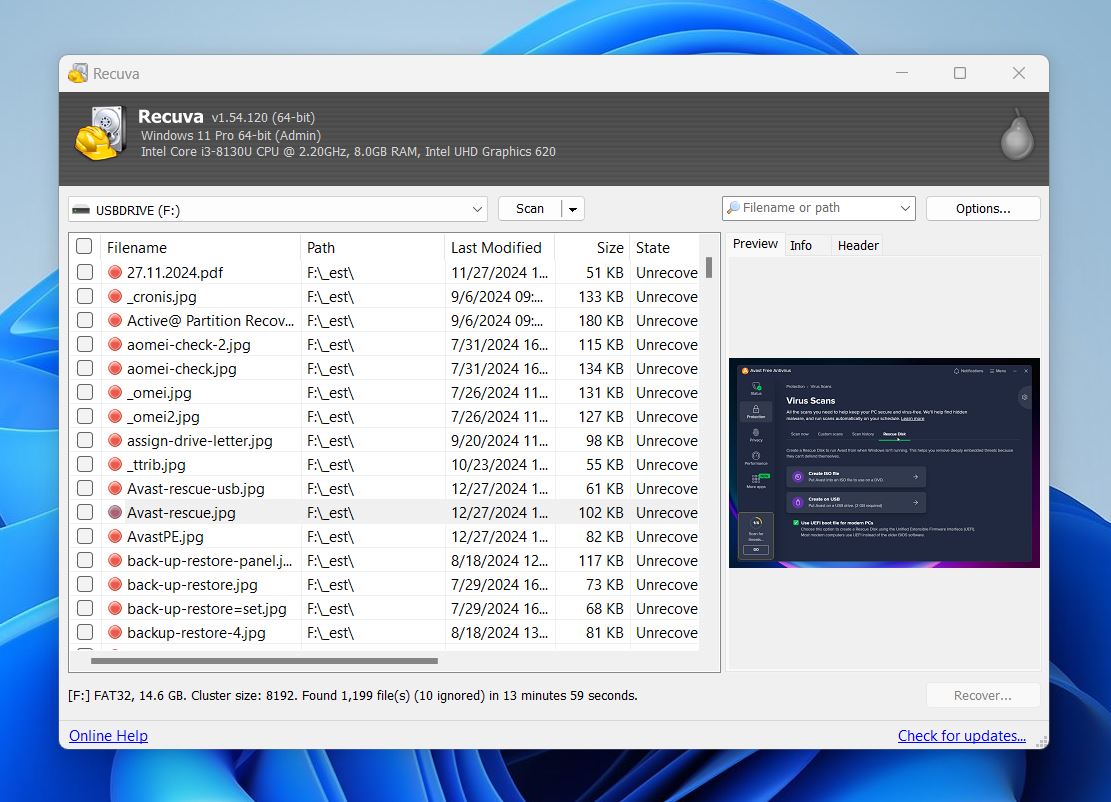1111x802 pixels.
Task: Click the purple status dot next to Avast-rescue.jpg
Action: 113,512
